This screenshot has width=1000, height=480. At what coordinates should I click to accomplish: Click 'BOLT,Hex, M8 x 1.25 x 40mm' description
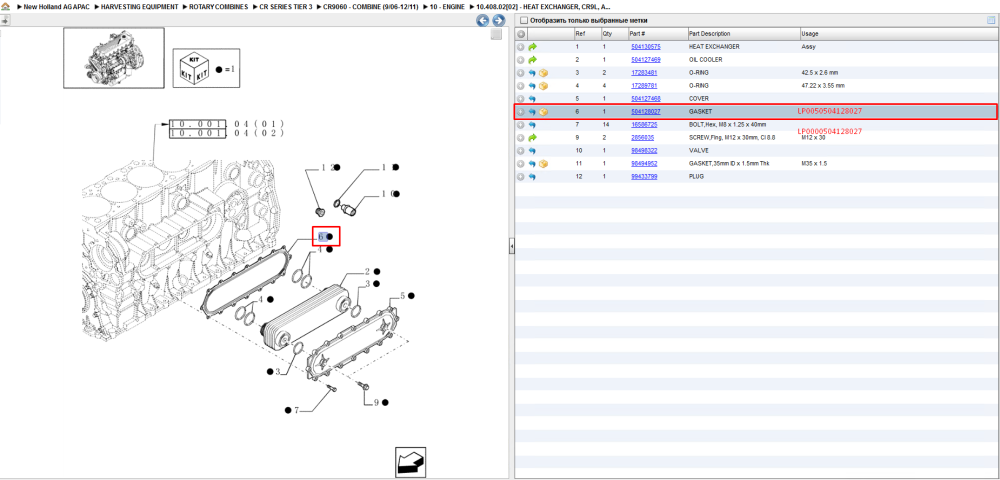728,125
